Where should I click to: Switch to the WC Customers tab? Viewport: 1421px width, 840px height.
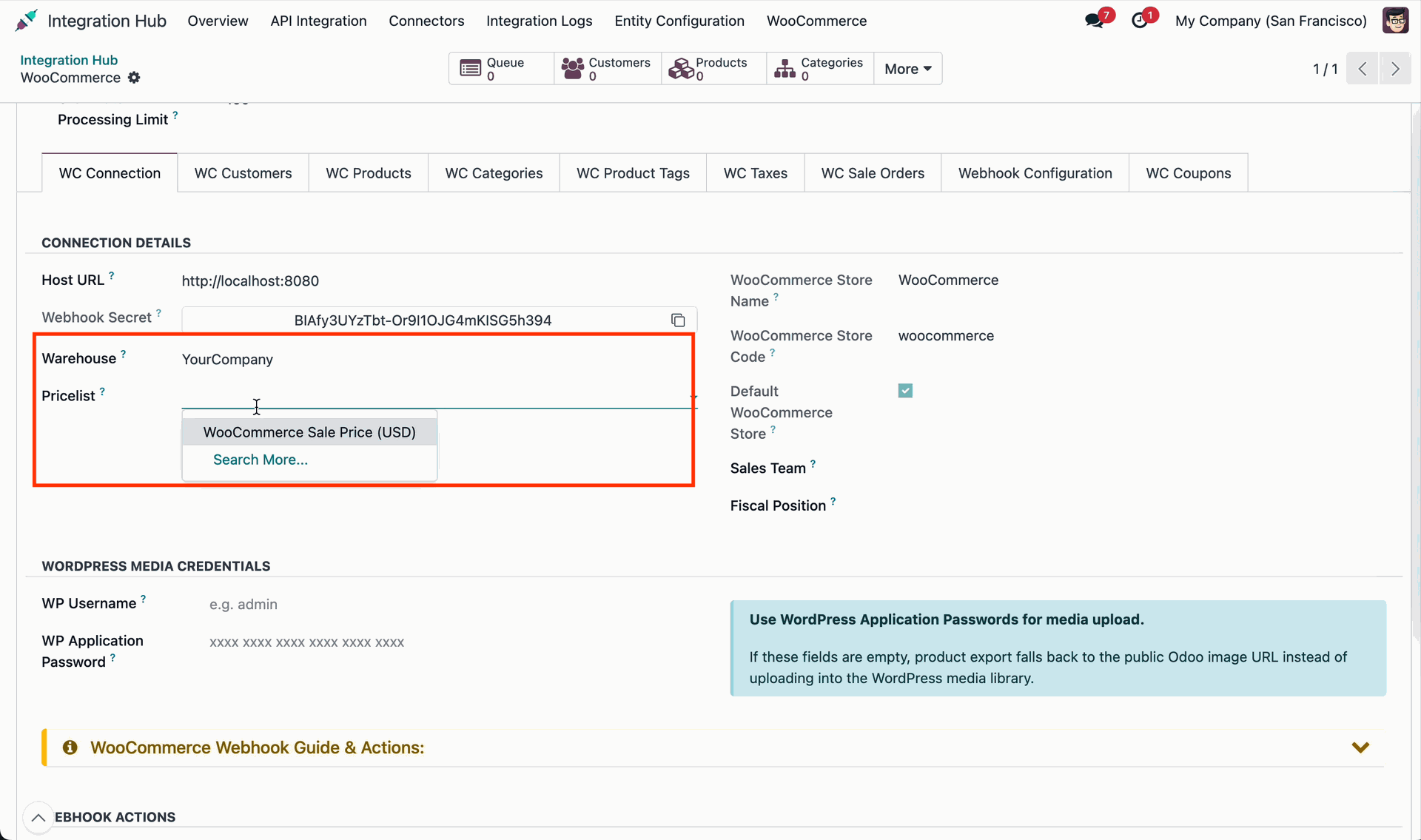click(x=243, y=173)
